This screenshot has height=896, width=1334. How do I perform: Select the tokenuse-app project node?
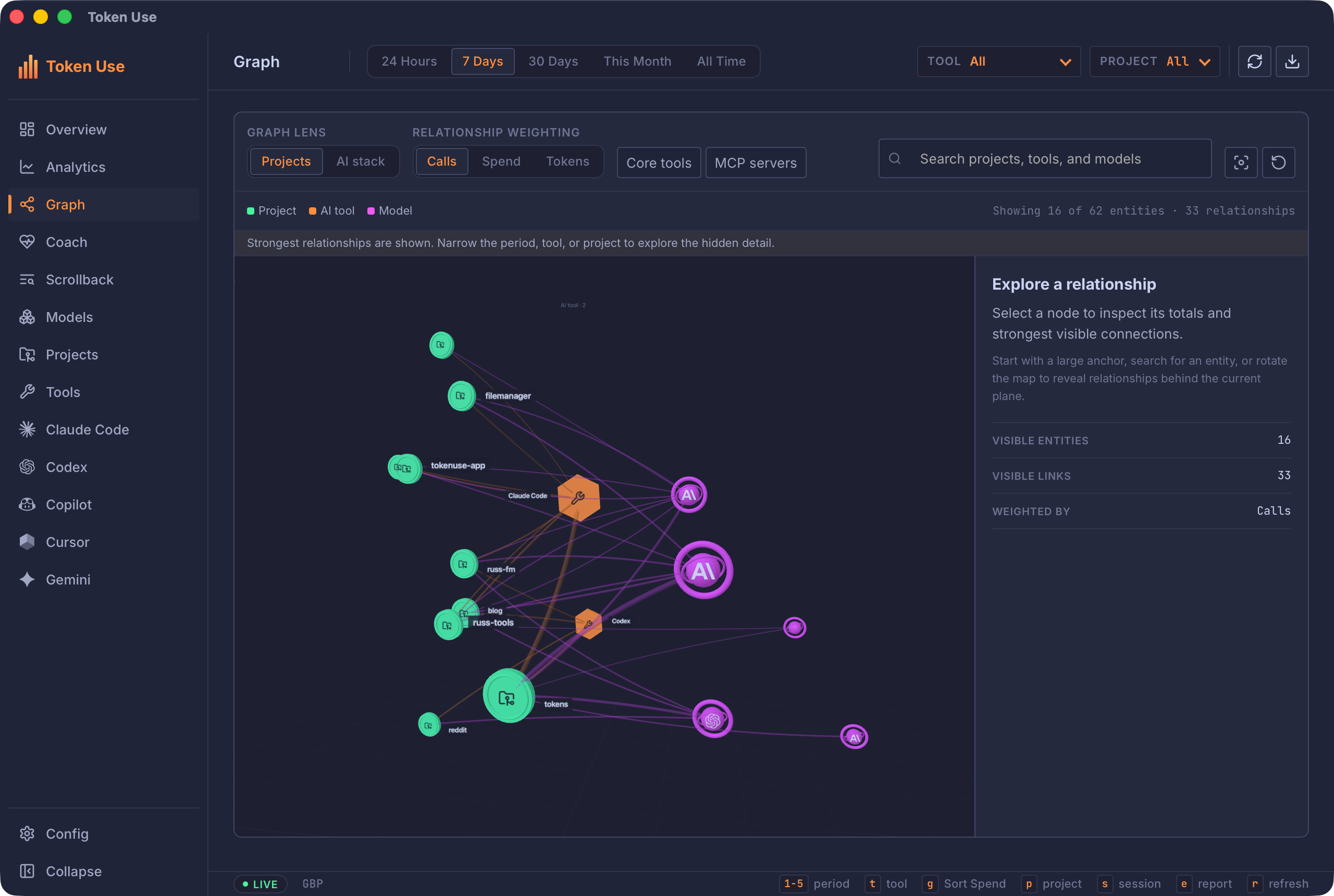407,468
